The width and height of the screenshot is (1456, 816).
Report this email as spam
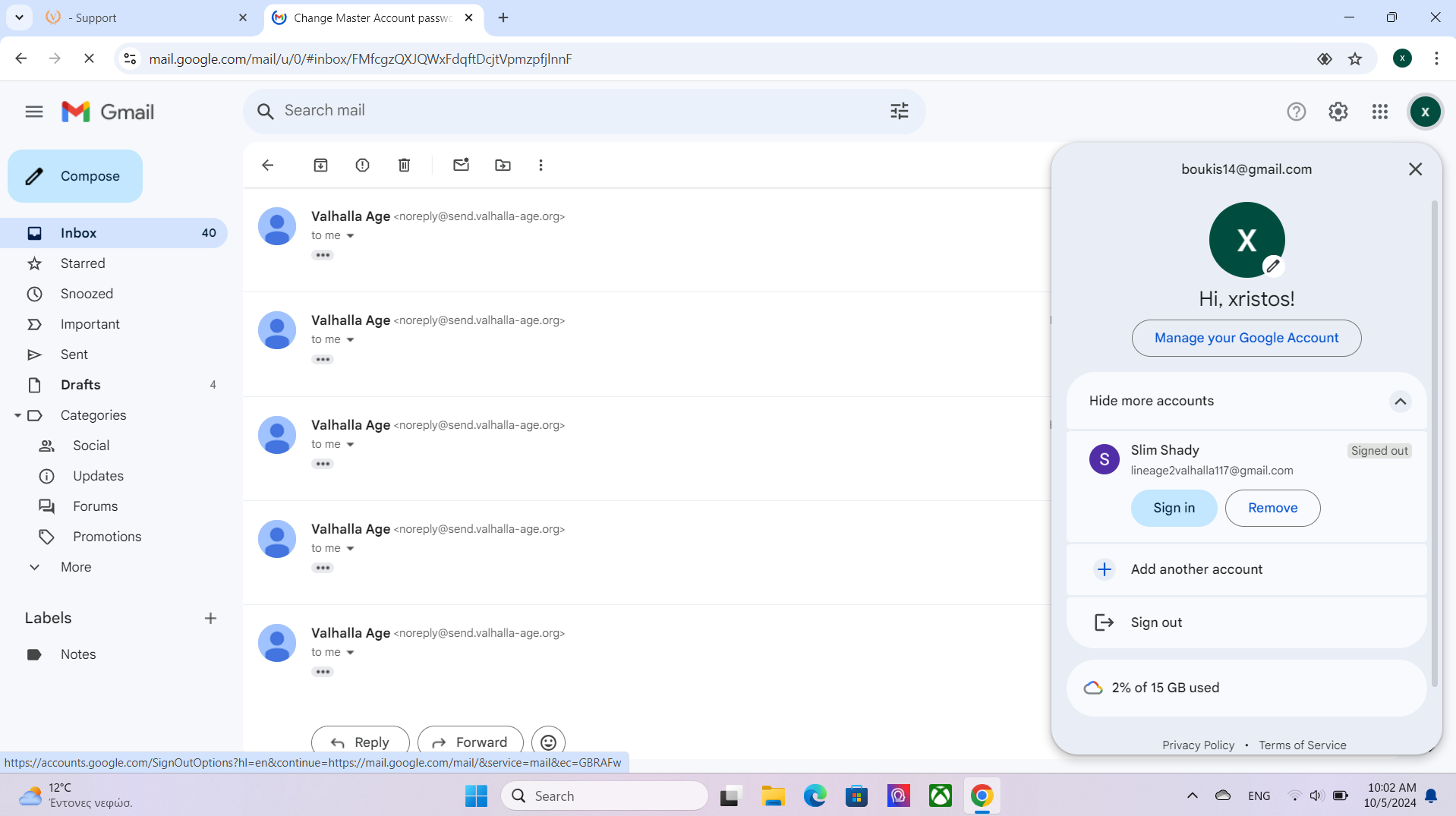click(x=362, y=165)
